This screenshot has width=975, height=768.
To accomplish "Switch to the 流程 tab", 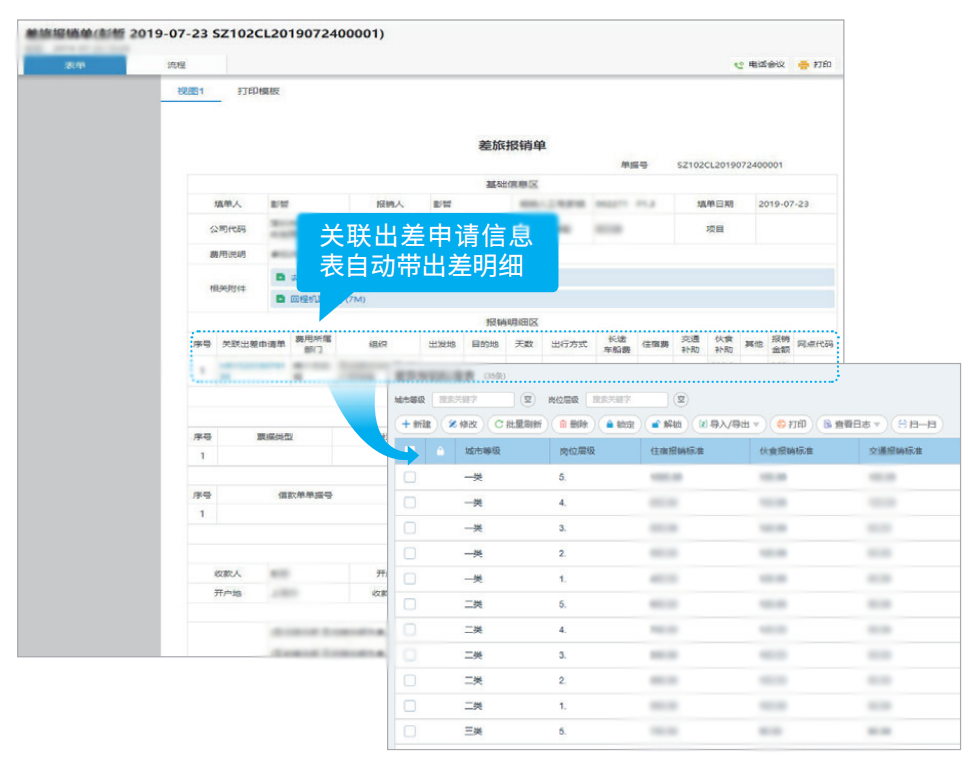I will point(176,65).
